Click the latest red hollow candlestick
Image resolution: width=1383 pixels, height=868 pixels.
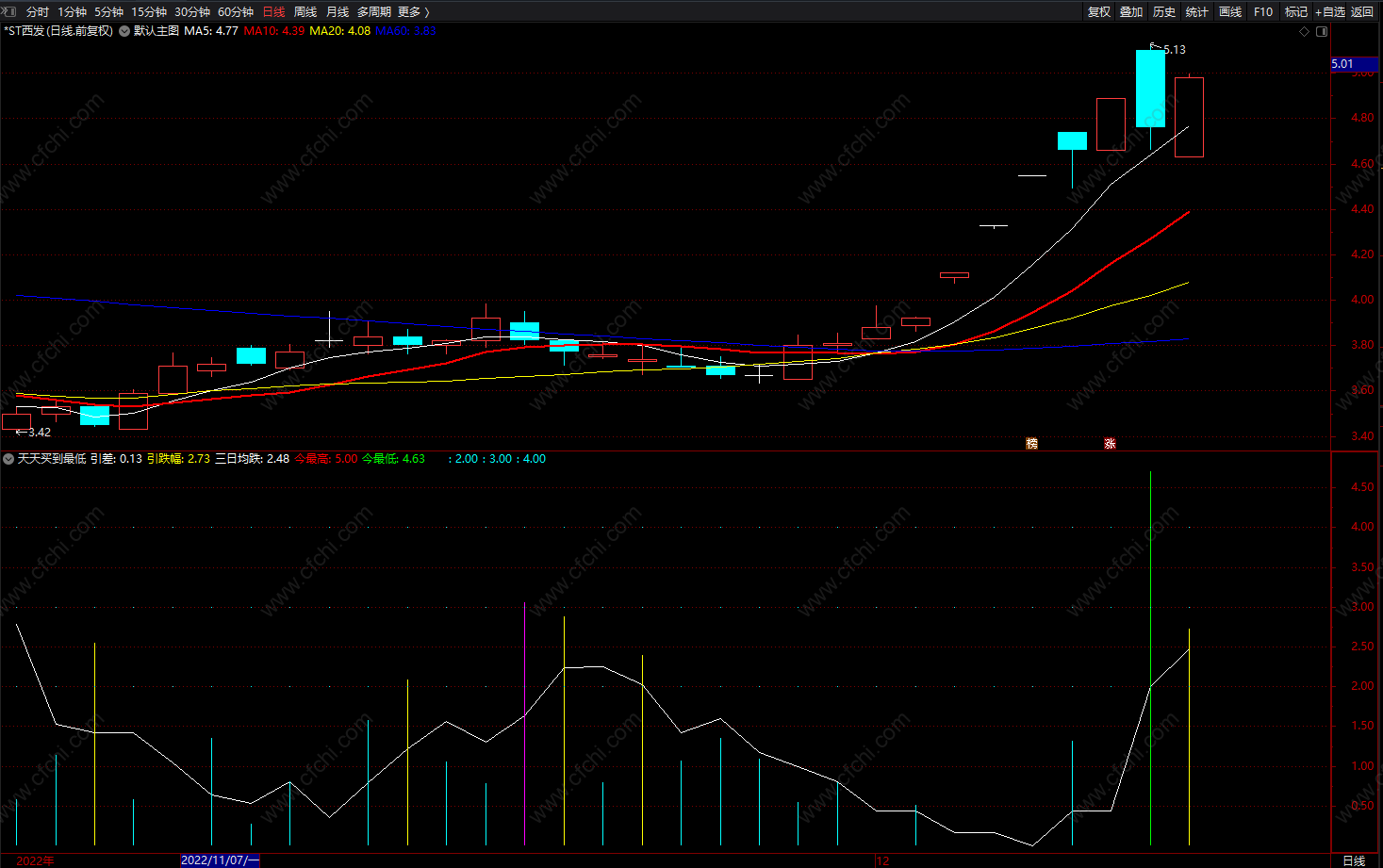[1189, 117]
